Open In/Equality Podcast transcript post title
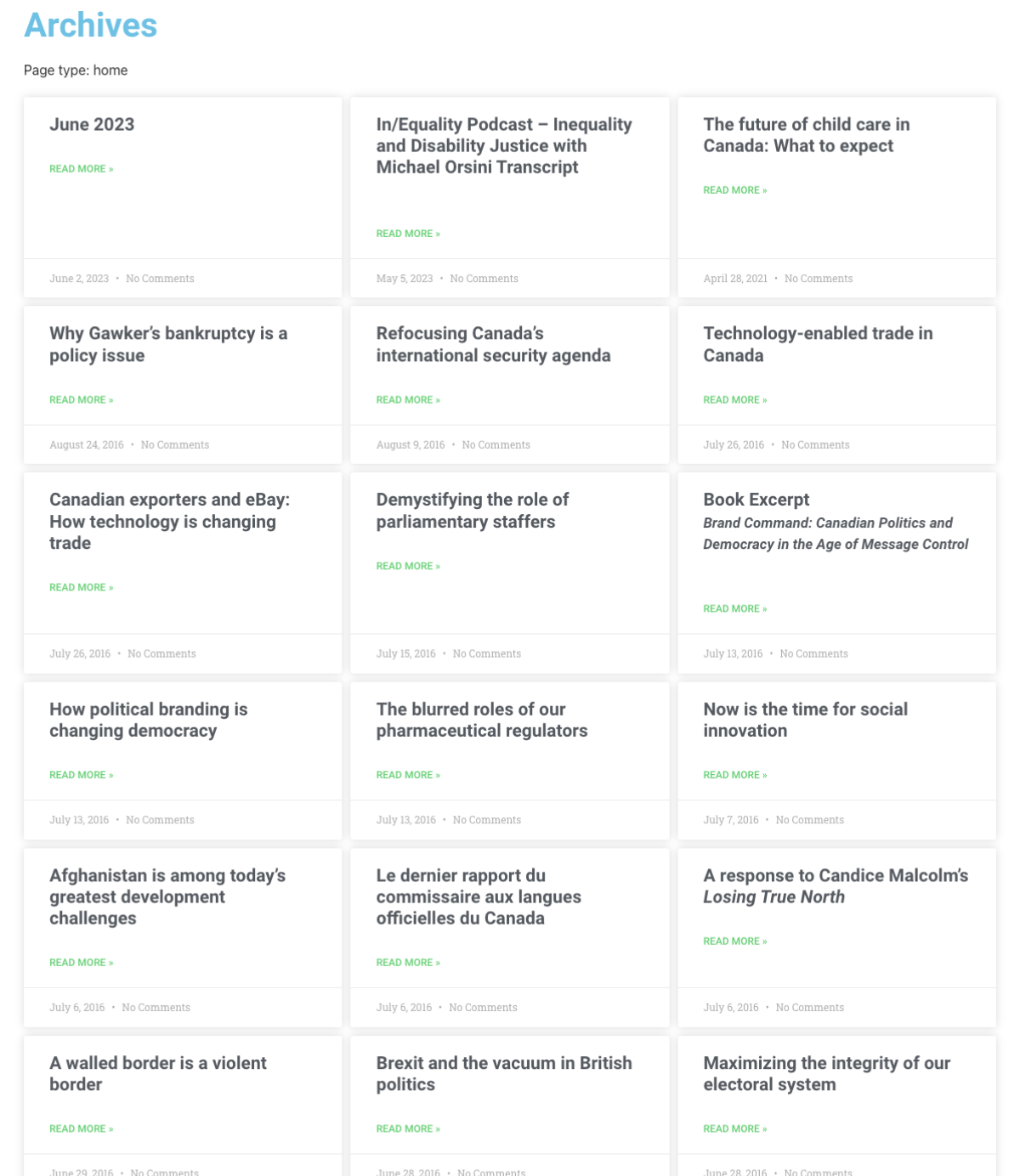The height and width of the screenshot is (1176, 1020). [504, 145]
